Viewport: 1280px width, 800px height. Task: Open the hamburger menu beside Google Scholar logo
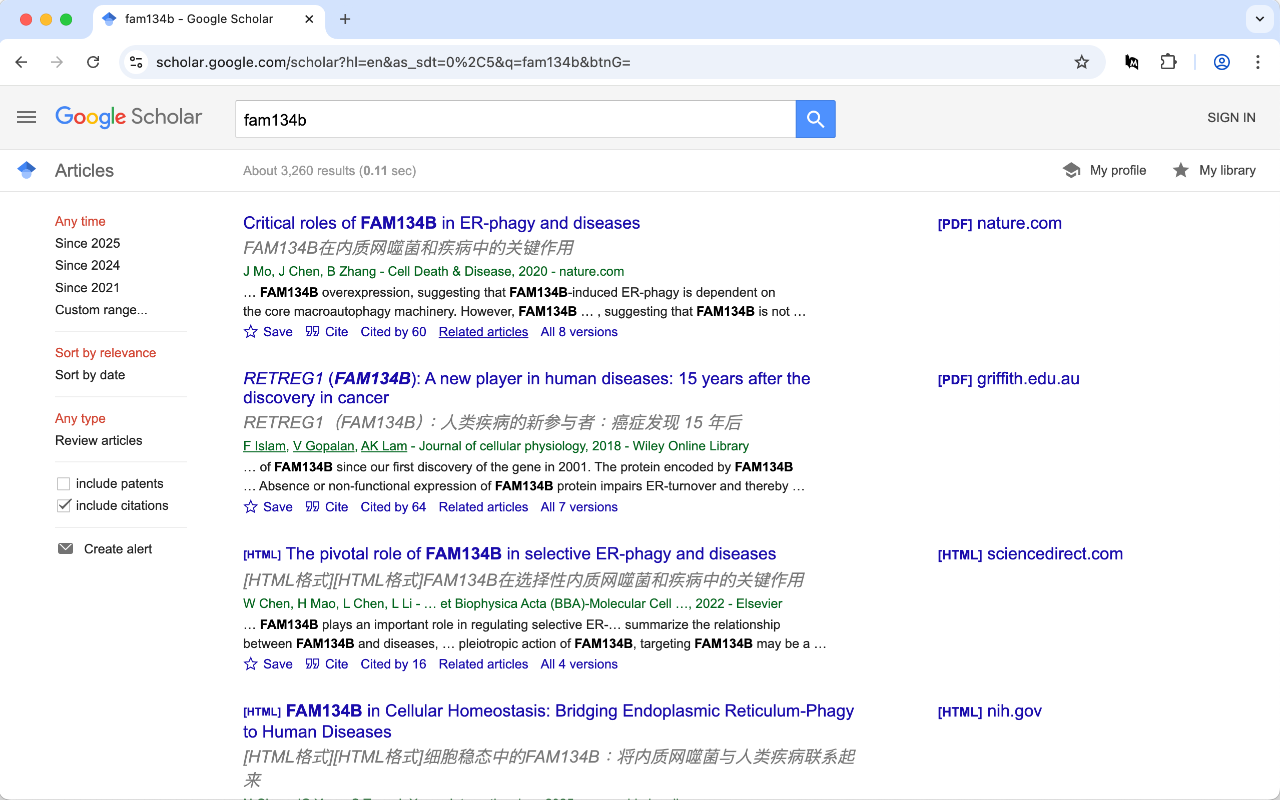point(27,117)
